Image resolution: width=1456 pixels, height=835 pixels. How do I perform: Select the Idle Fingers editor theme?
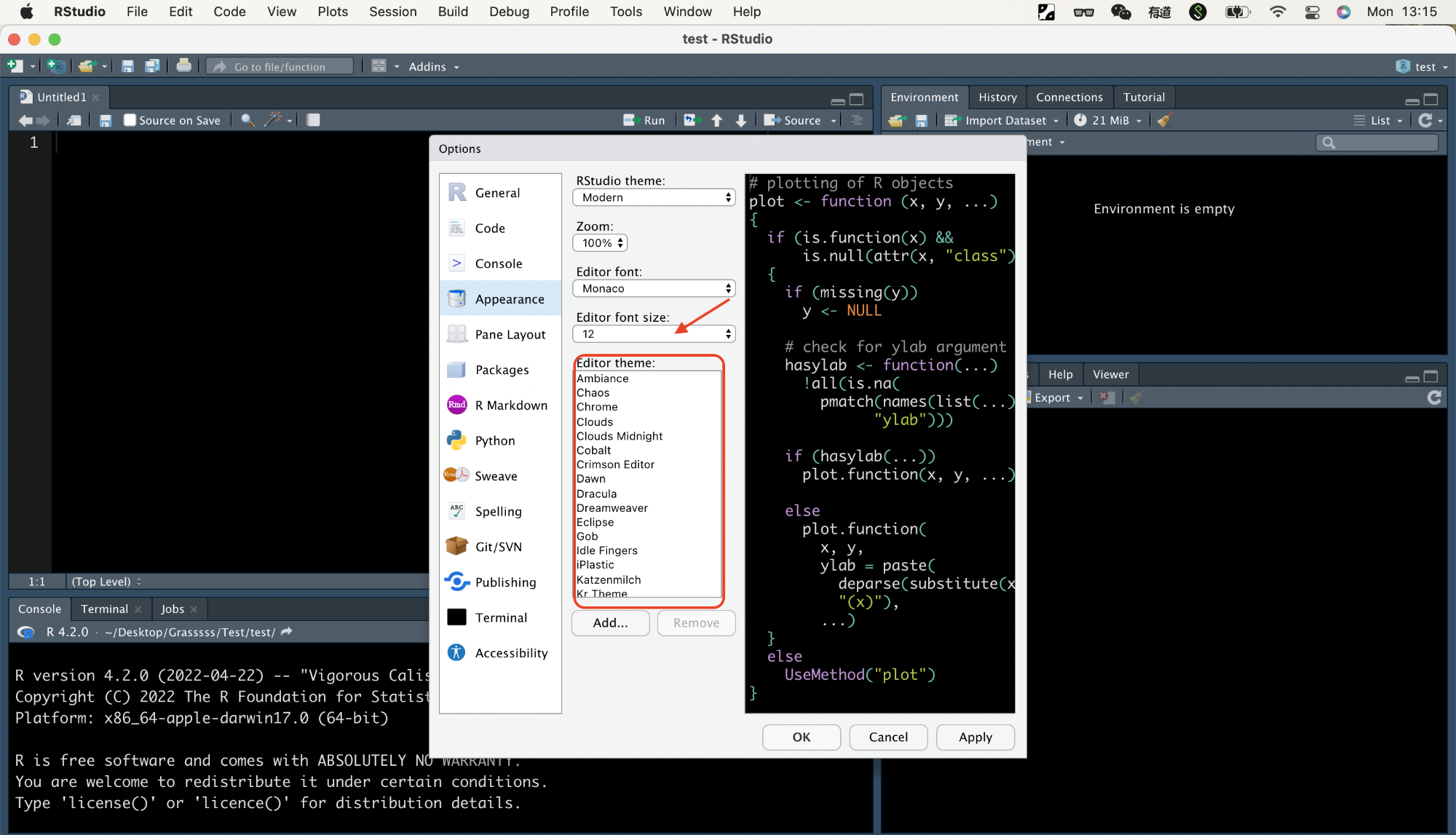coord(648,550)
